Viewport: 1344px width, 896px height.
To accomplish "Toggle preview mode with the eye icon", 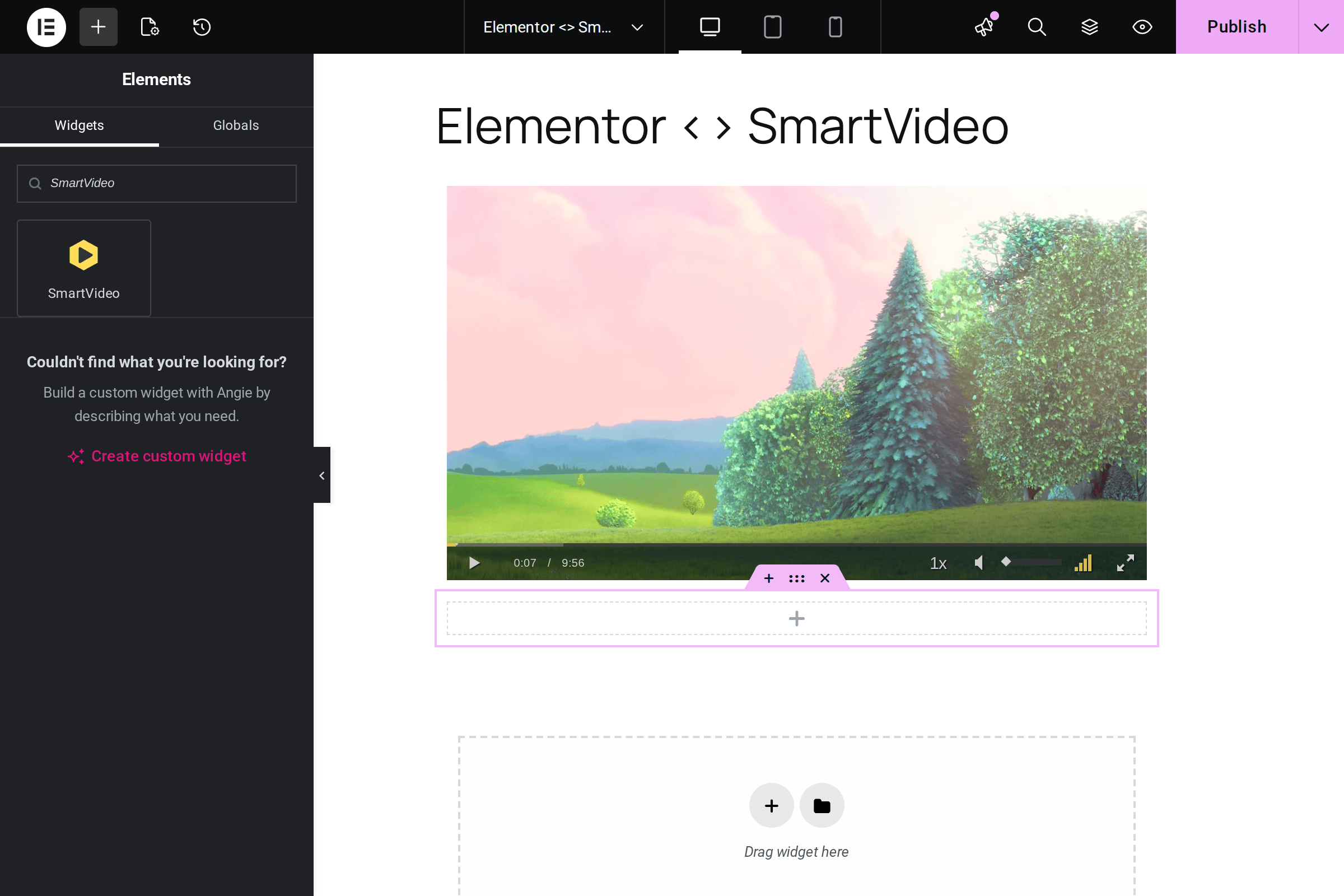I will click(x=1142, y=27).
